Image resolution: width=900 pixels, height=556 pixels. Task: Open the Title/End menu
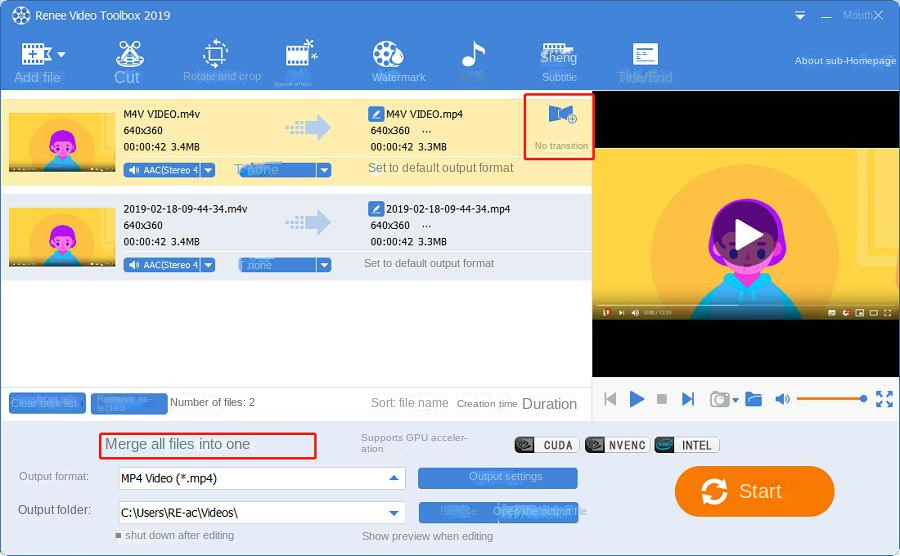(645, 61)
